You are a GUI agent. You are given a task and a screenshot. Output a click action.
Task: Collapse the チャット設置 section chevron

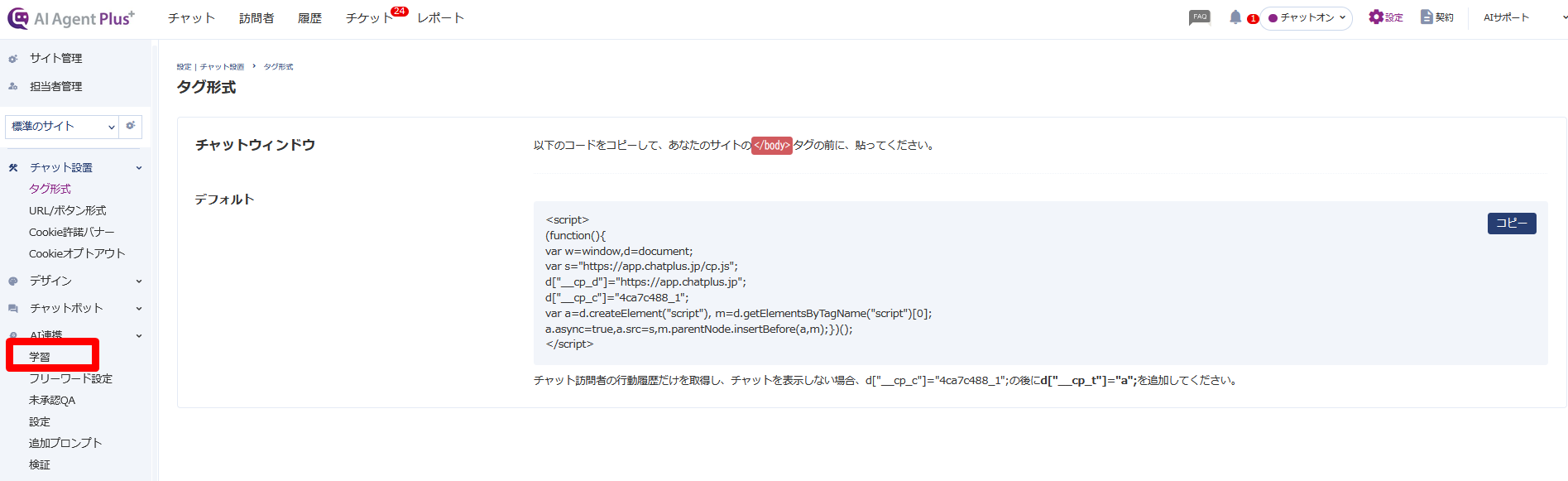point(139,168)
